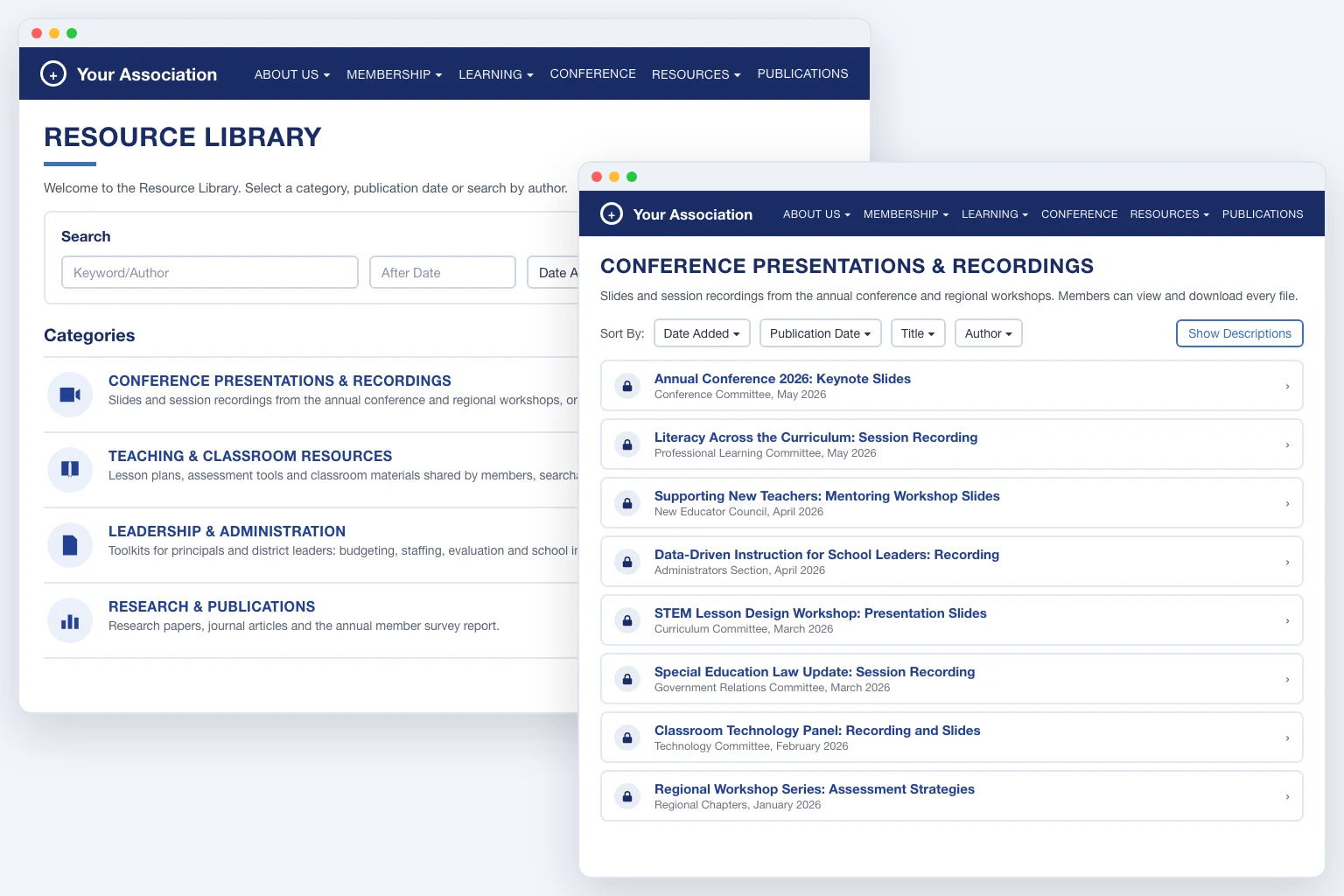1344x896 pixels.
Task: Click the After Date input field
Action: tap(443, 272)
